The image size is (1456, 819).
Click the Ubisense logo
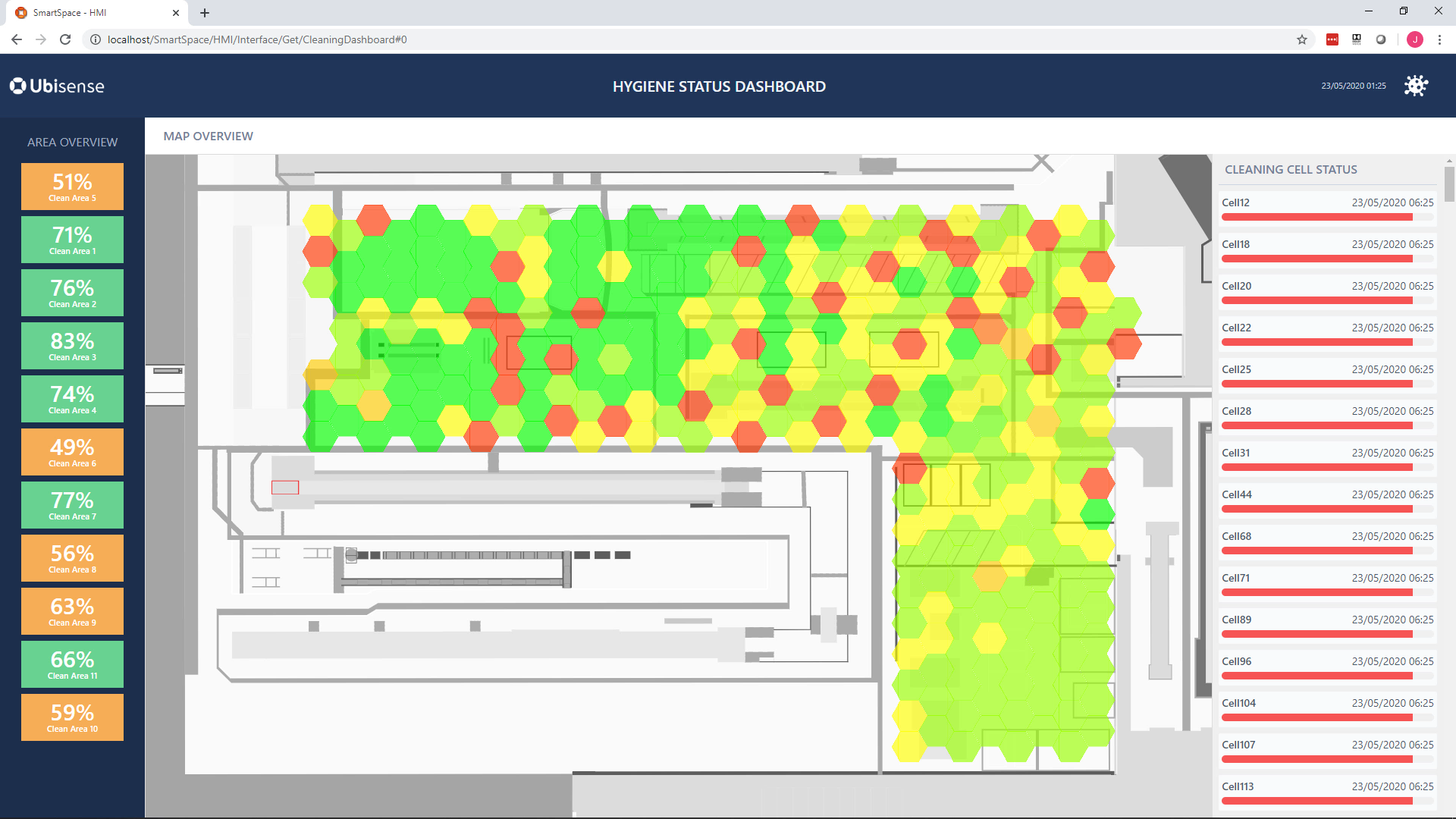[57, 86]
